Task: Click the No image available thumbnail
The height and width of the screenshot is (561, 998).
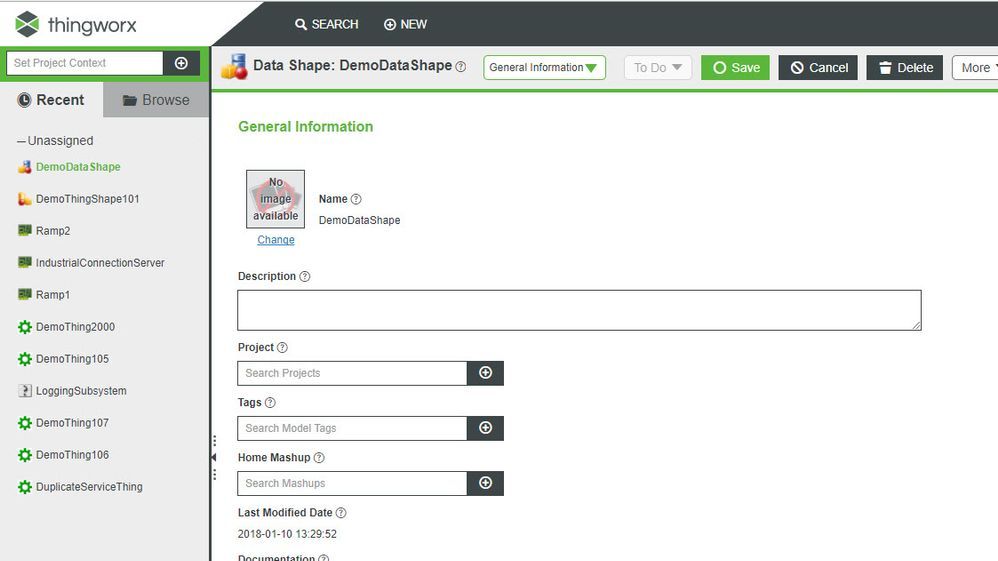Action: point(276,199)
